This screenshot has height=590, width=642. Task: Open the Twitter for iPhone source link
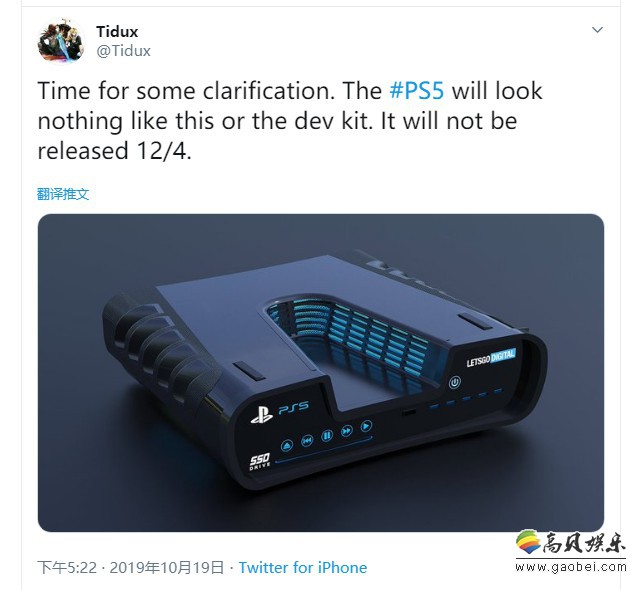[303, 567]
